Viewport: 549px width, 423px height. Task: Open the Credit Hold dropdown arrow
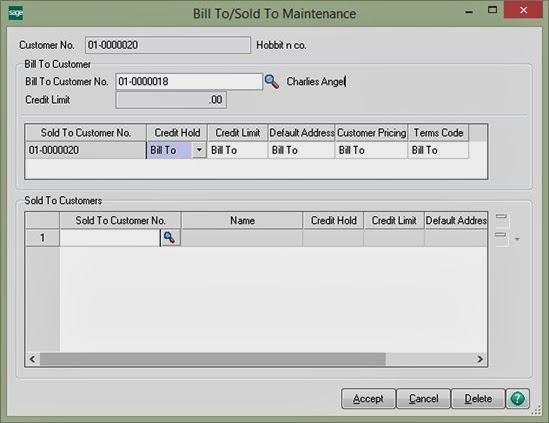[x=199, y=150]
